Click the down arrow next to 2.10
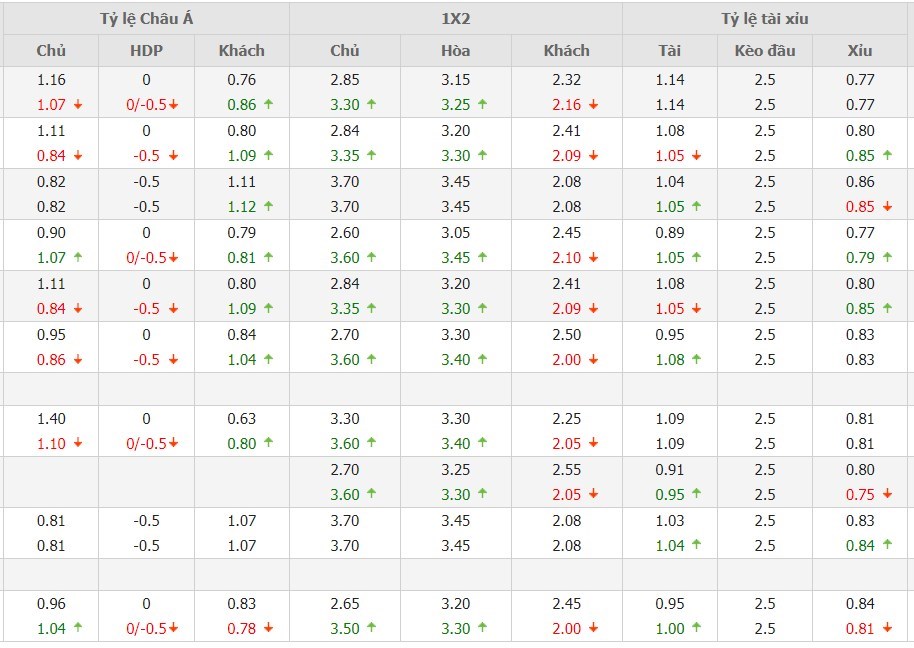Image resolution: width=914 pixels, height=648 pixels. (x=593, y=258)
